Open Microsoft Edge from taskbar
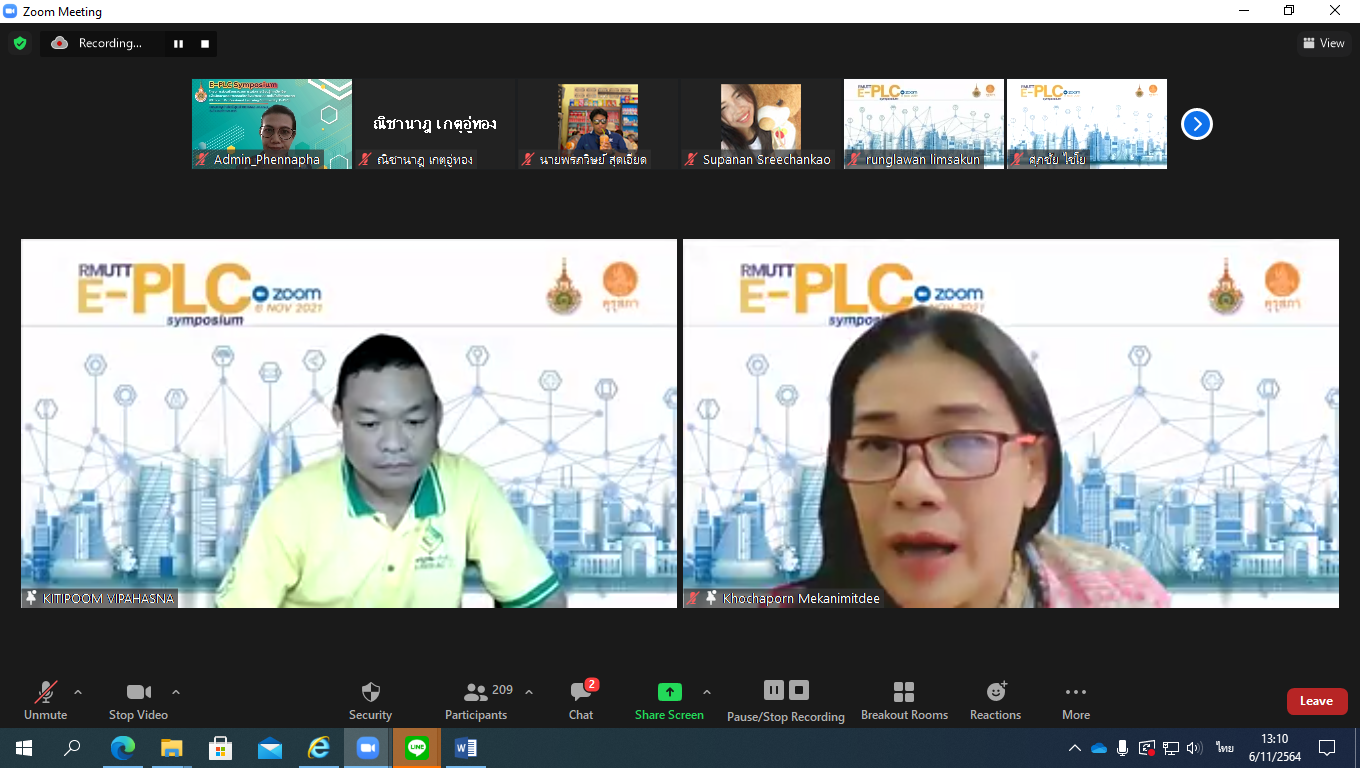This screenshot has width=1360, height=768. (122, 748)
